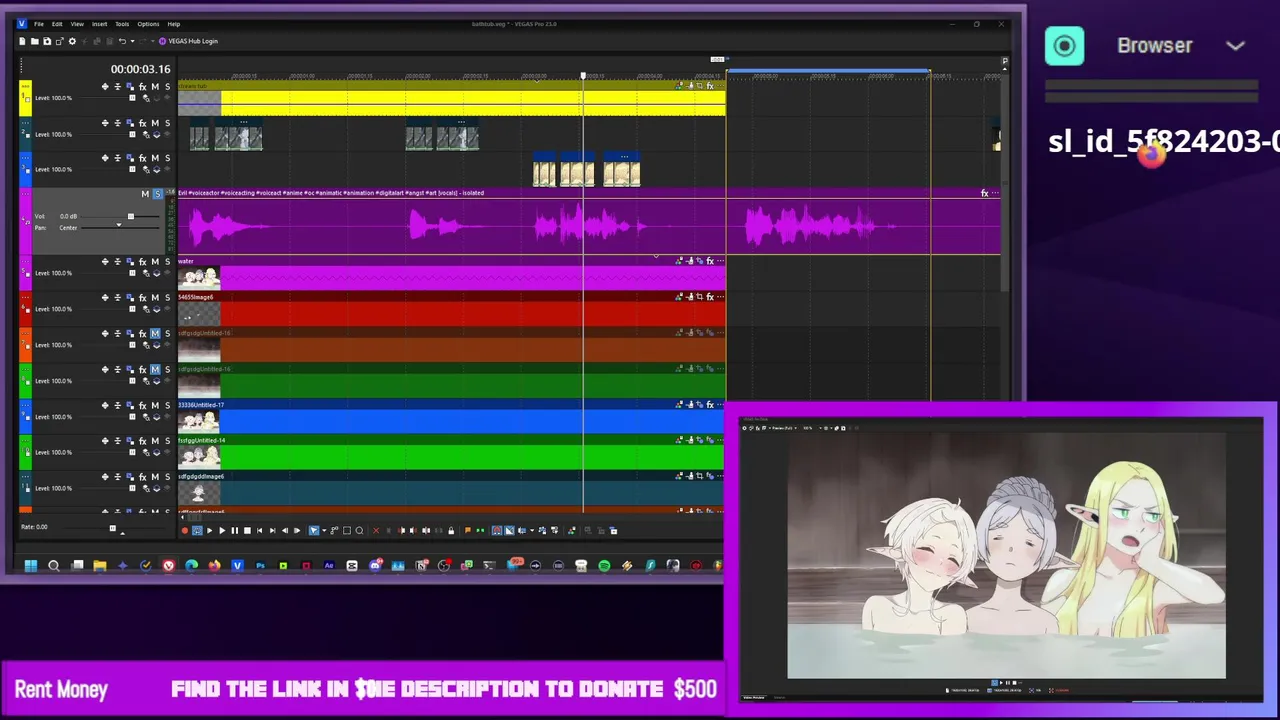Open Track FX for track 5 water
This screenshot has height=720, width=1280.
[142, 262]
